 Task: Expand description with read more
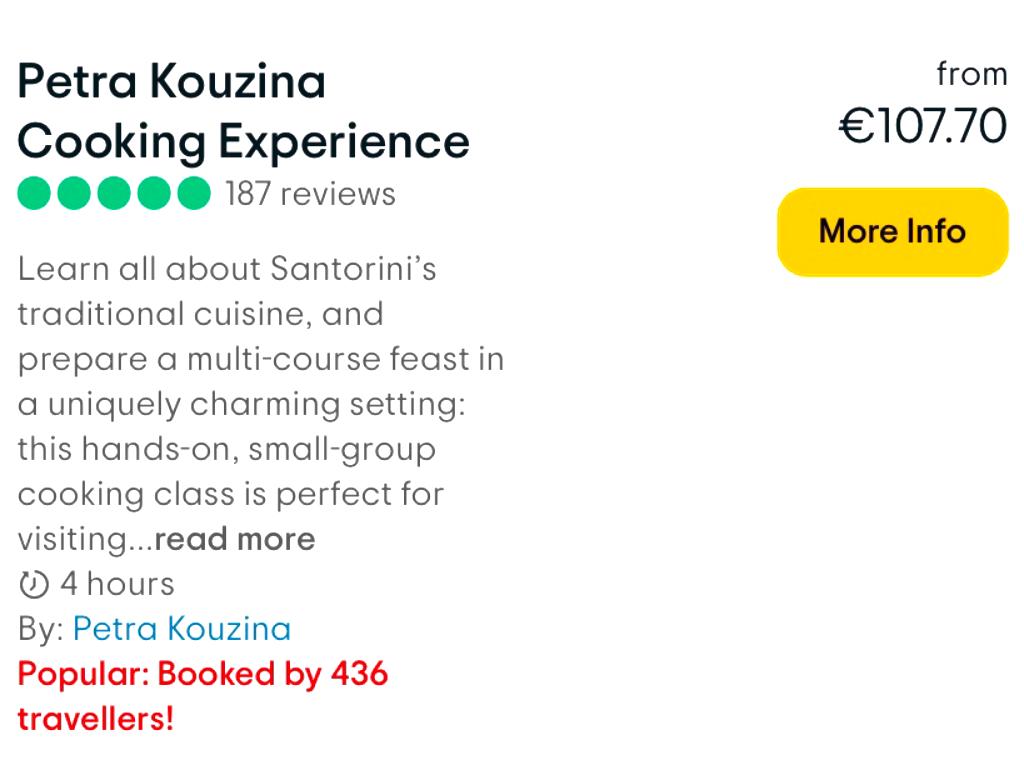(235, 540)
